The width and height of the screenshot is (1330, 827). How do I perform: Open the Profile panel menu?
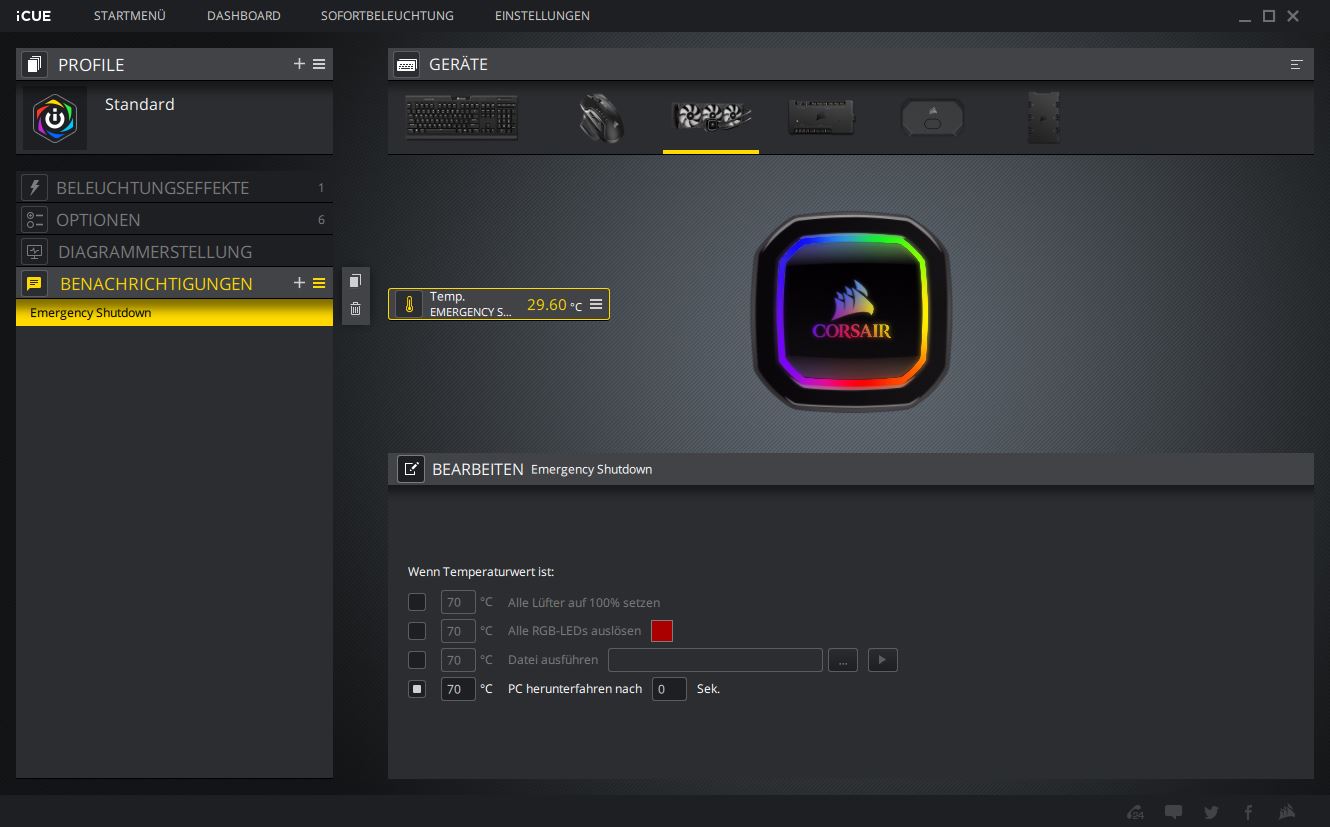click(x=319, y=64)
